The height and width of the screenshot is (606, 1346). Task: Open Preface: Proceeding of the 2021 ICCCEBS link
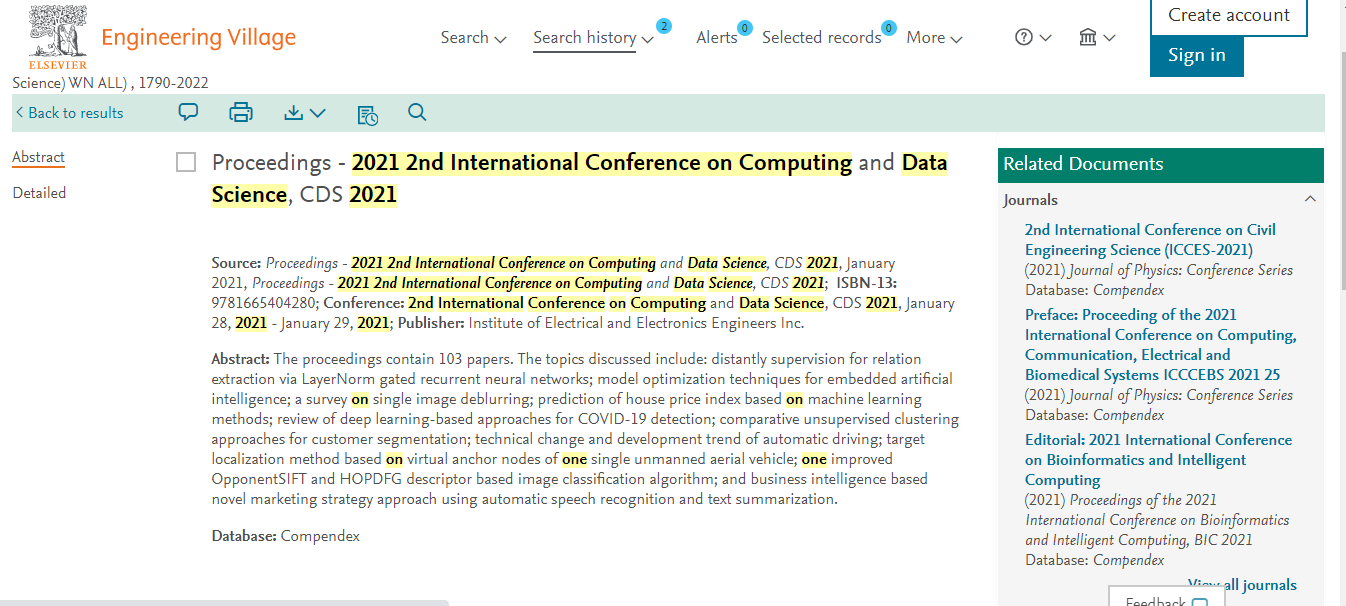1161,345
